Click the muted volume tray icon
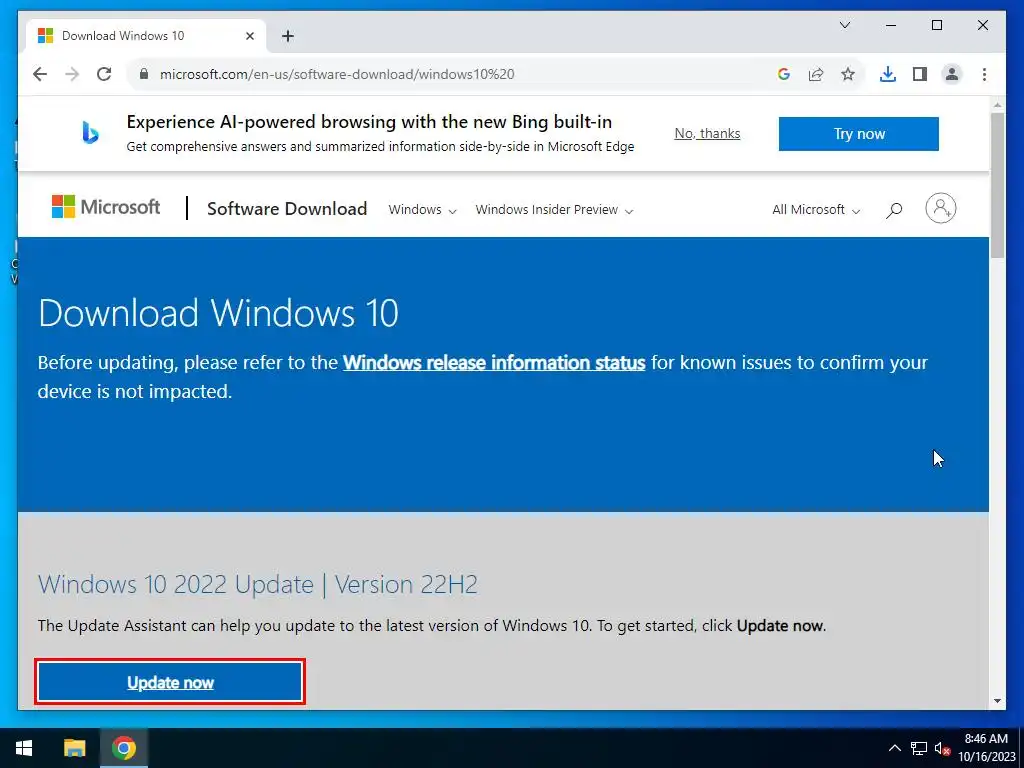The width and height of the screenshot is (1024, 768). point(942,748)
